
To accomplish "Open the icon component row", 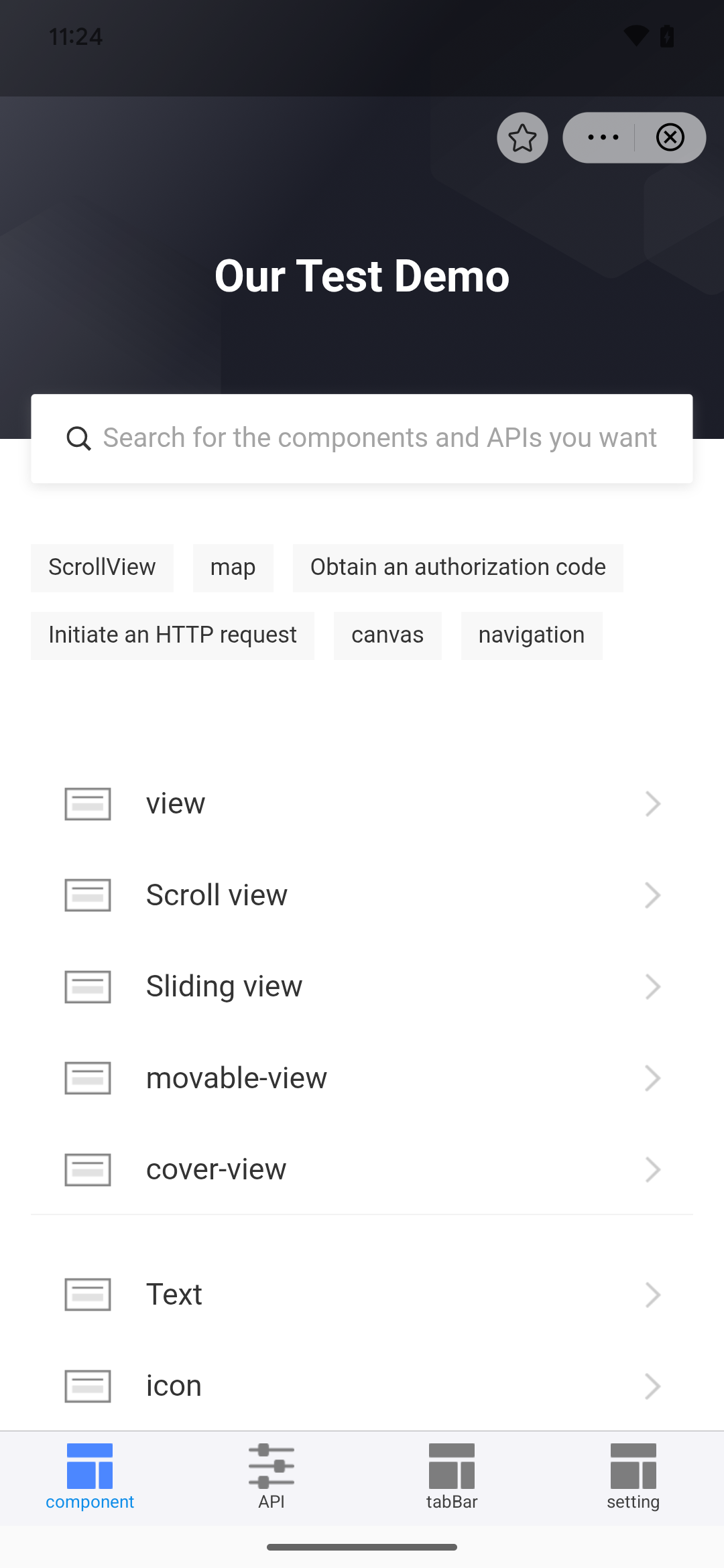I will coord(362,1386).
